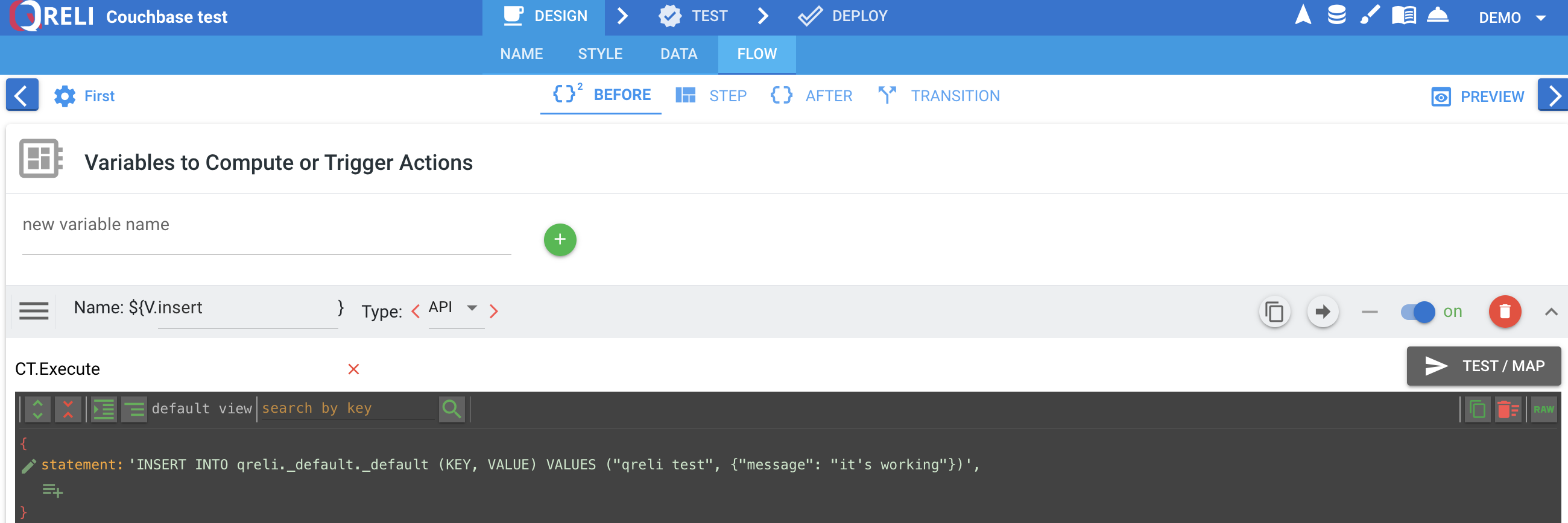Run search with magnifier icon

point(452,409)
